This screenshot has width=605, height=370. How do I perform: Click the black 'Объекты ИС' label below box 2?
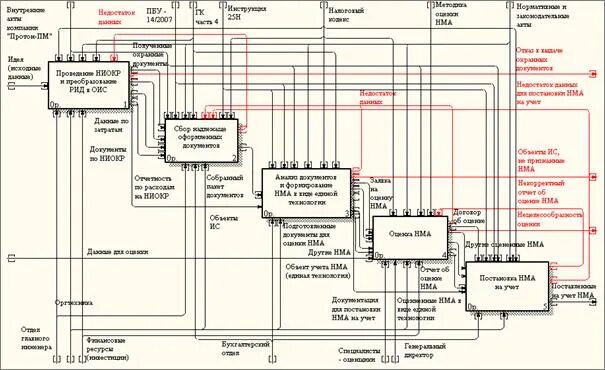223,222
